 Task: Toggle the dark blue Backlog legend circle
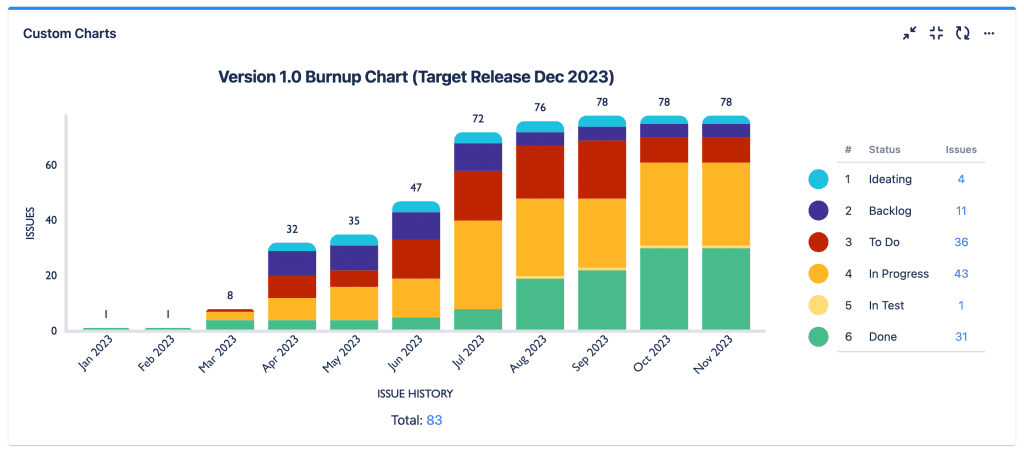[819, 211]
